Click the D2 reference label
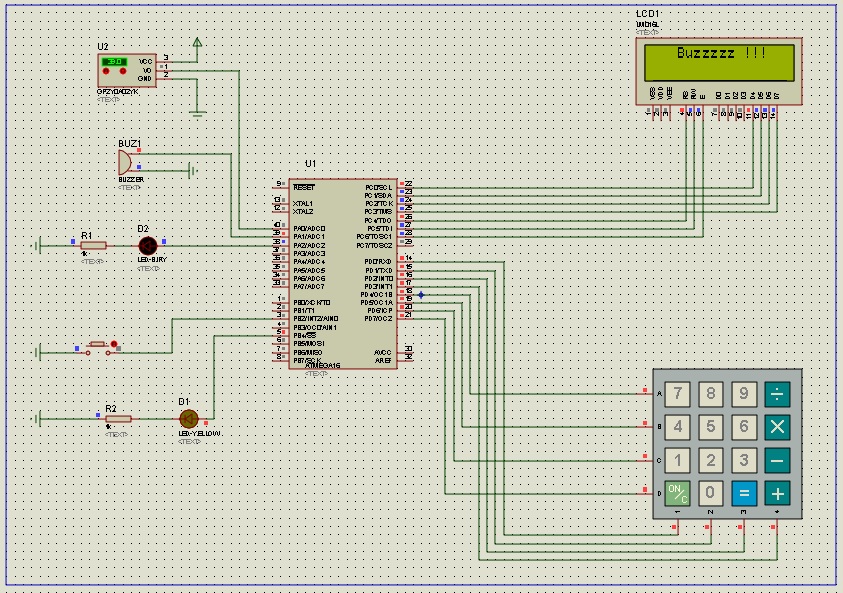This screenshot has height=593, width=843. [x=143, y=228]
